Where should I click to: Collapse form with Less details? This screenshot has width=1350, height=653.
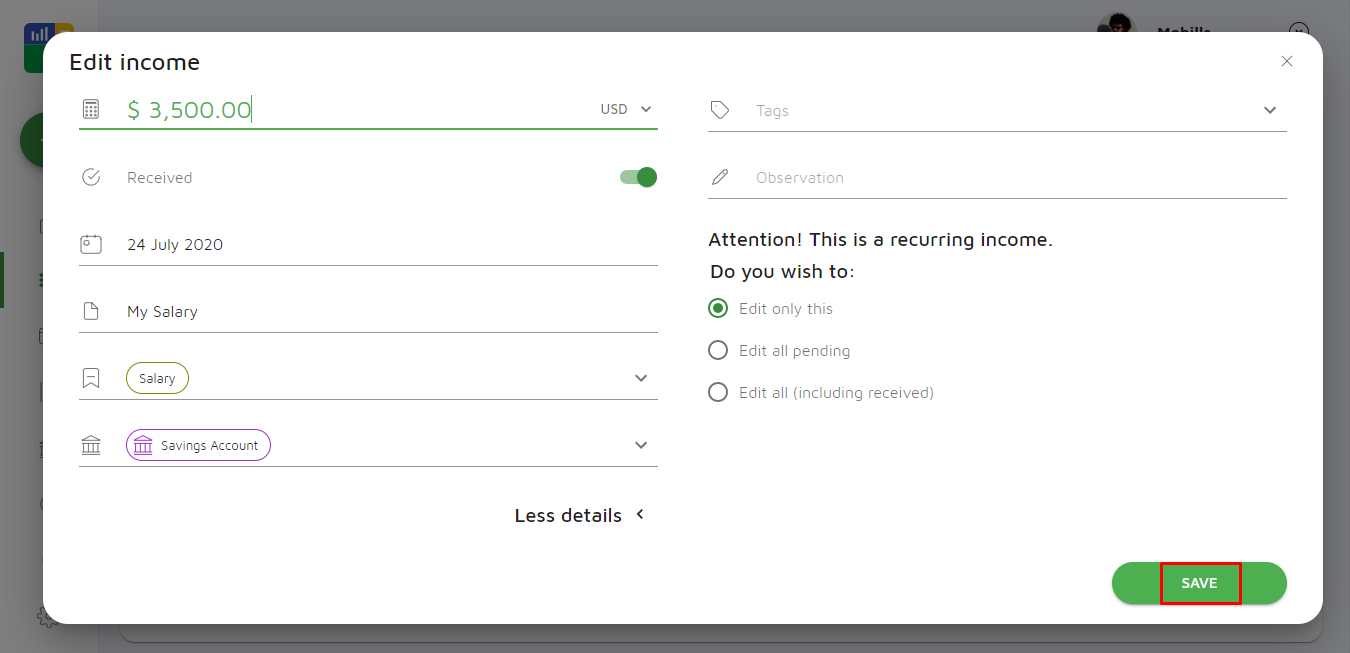coord(580,515)
